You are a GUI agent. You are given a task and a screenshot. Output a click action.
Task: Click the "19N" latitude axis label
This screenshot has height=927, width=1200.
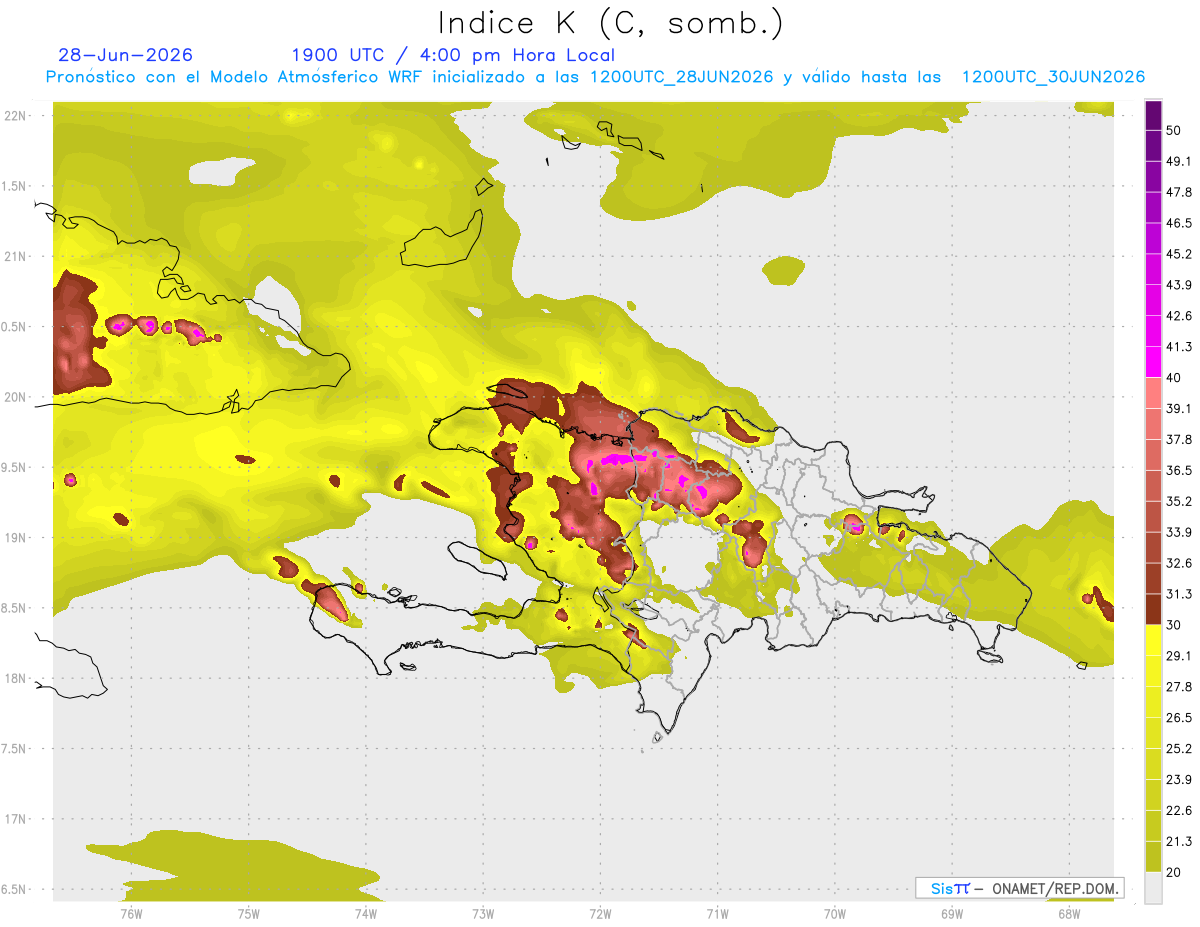15,538
